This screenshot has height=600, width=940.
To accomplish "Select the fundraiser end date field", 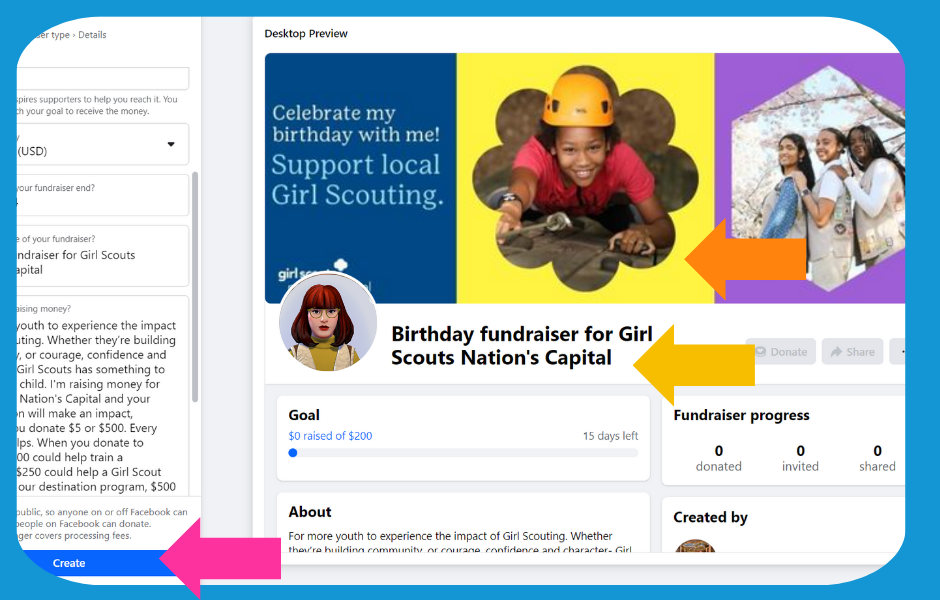I will click(x=100, y=195).
